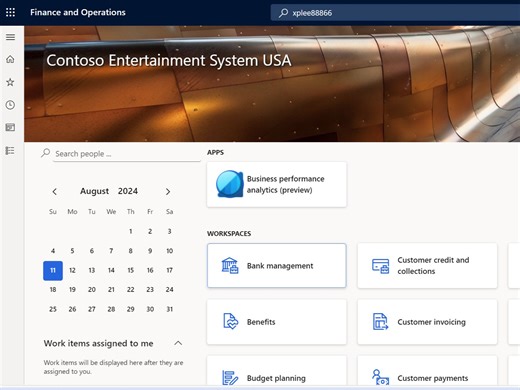Open Customer invoicing workspace tile

pyautogui.click(x=427, y=322)
